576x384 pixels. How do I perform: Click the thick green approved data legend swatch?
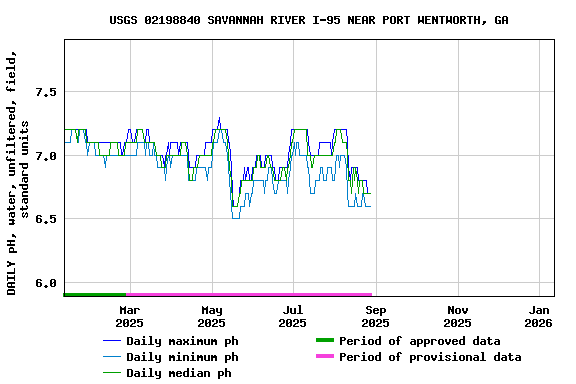click(x=325, y=340)
